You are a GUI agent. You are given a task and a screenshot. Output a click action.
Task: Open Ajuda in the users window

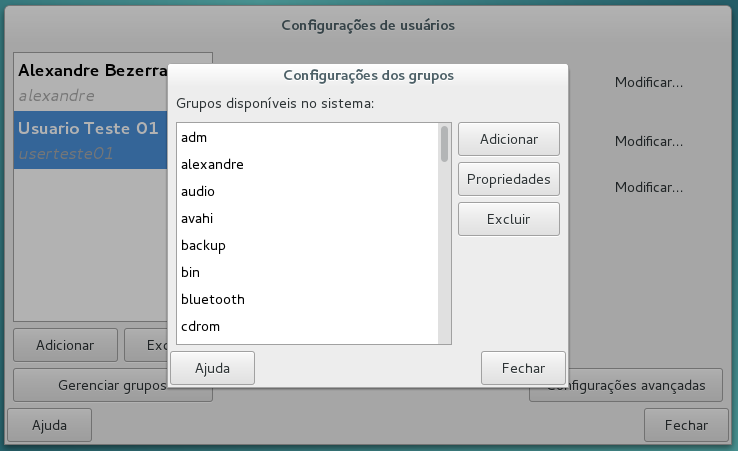click(49, 425)
